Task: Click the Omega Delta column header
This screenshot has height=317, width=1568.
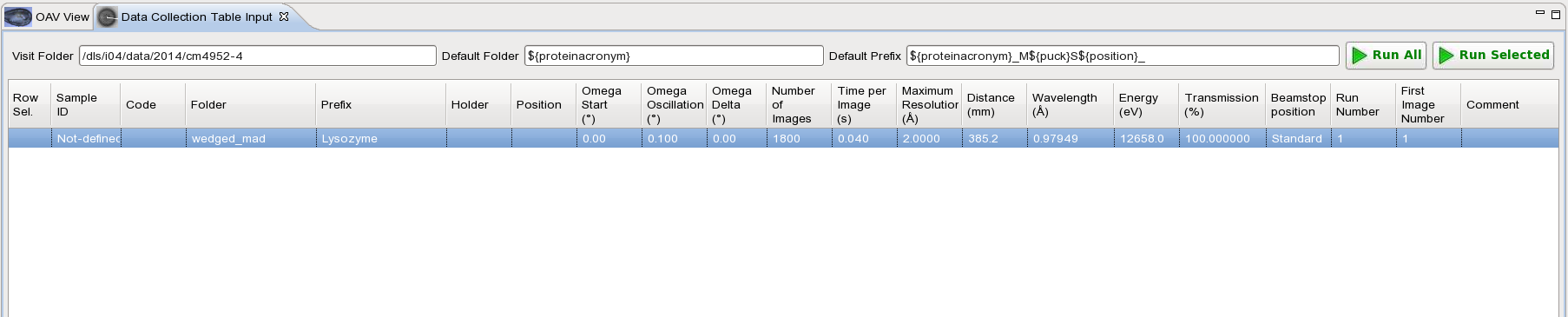Action: click(736, 105)
